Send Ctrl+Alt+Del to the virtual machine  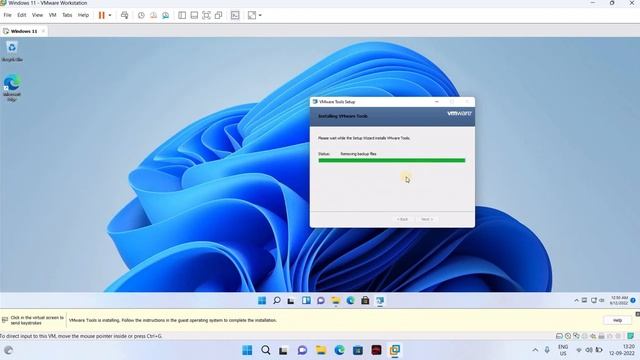pyautogui.click(x=124, y=15)
